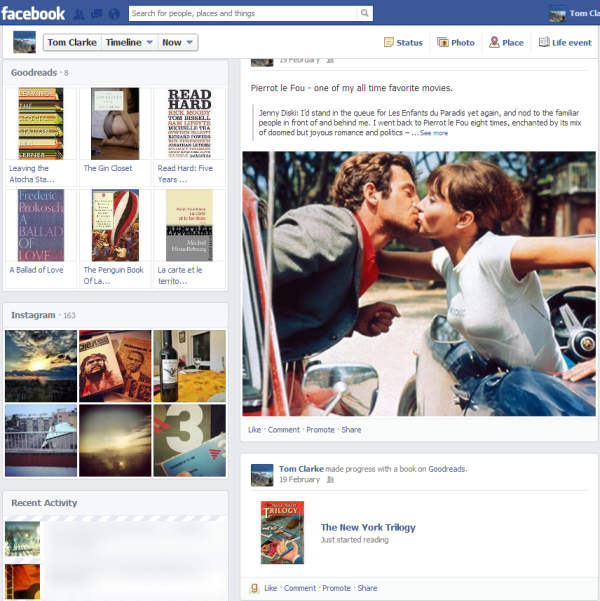
Task: Open the Instagram wine bottle photo
Action: [189, 366]
